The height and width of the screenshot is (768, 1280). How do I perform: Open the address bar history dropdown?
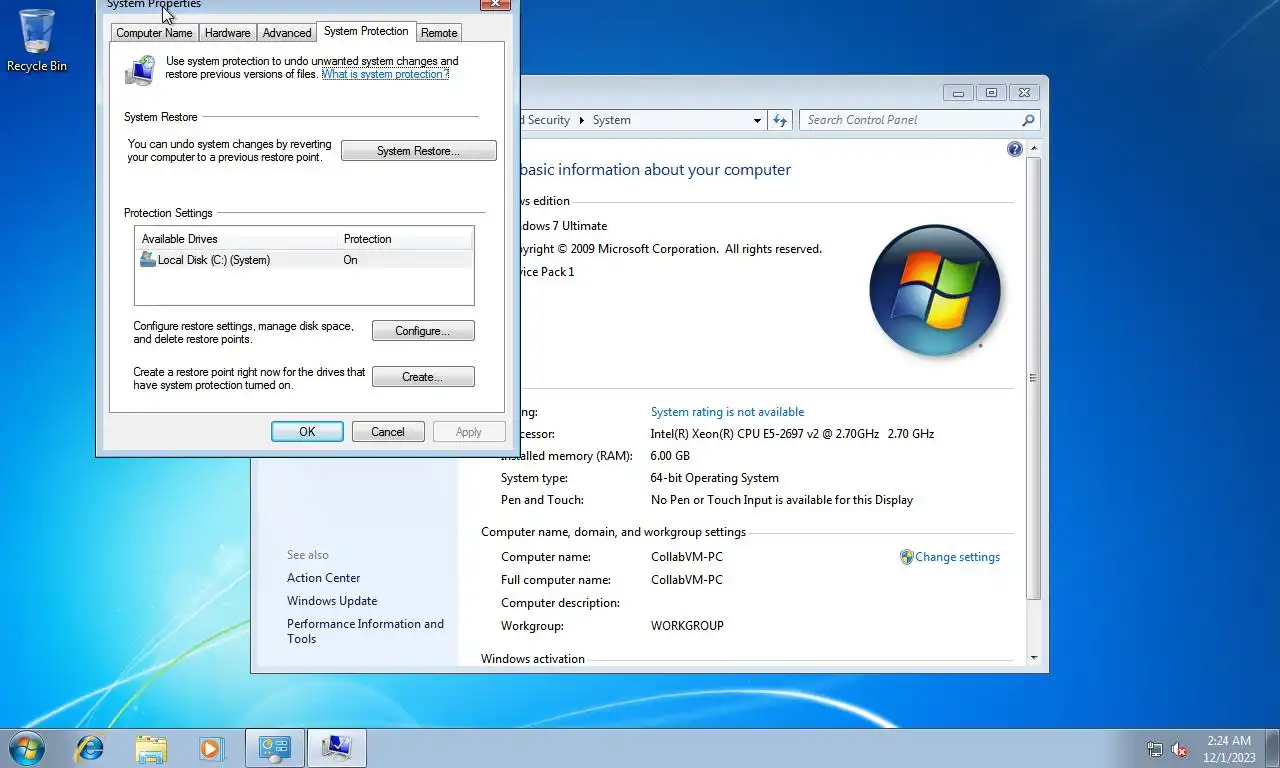(757, 120)
